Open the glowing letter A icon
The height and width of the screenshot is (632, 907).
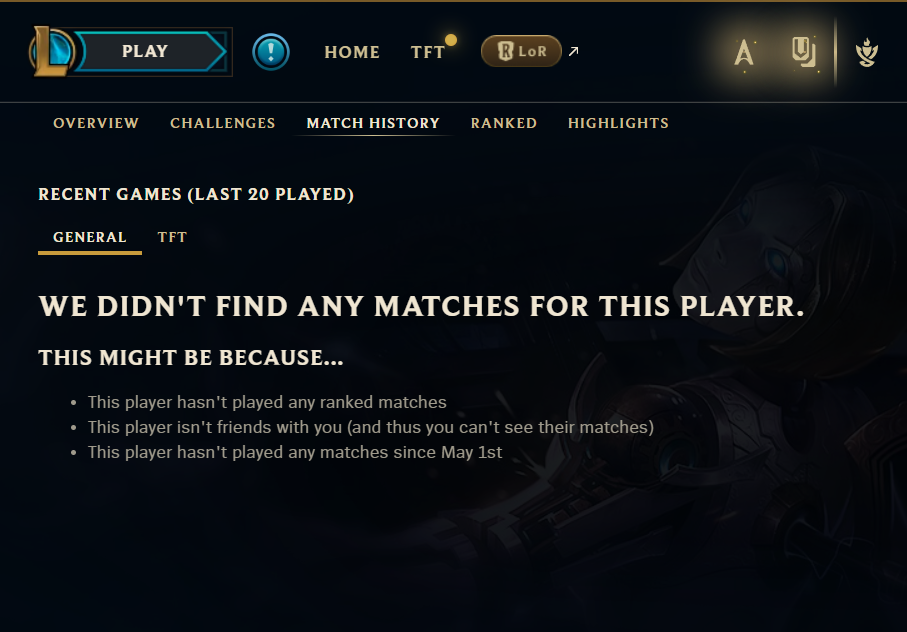[744, 53]
